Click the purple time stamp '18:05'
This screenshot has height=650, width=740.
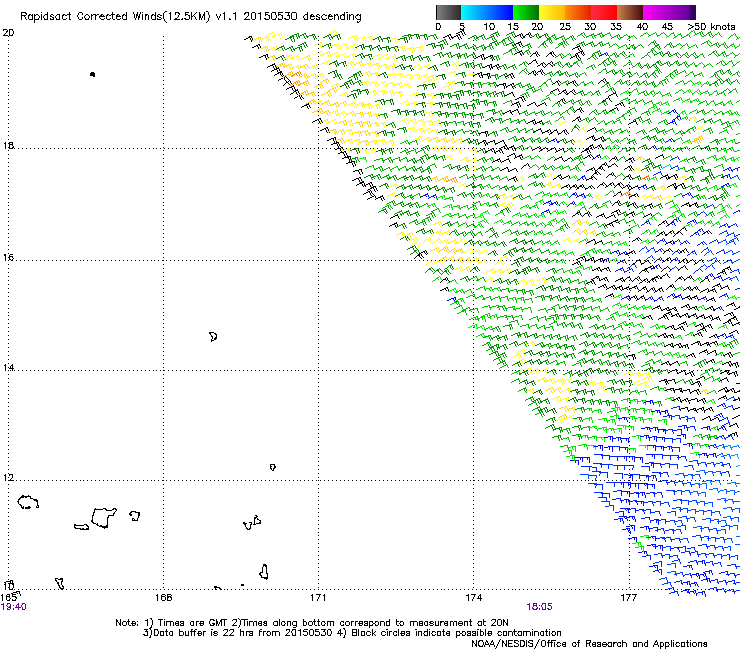point(539,607)
